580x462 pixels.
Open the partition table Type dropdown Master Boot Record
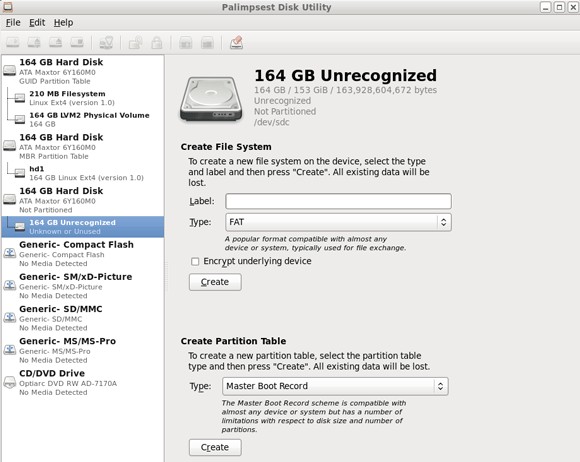(335, 386)
